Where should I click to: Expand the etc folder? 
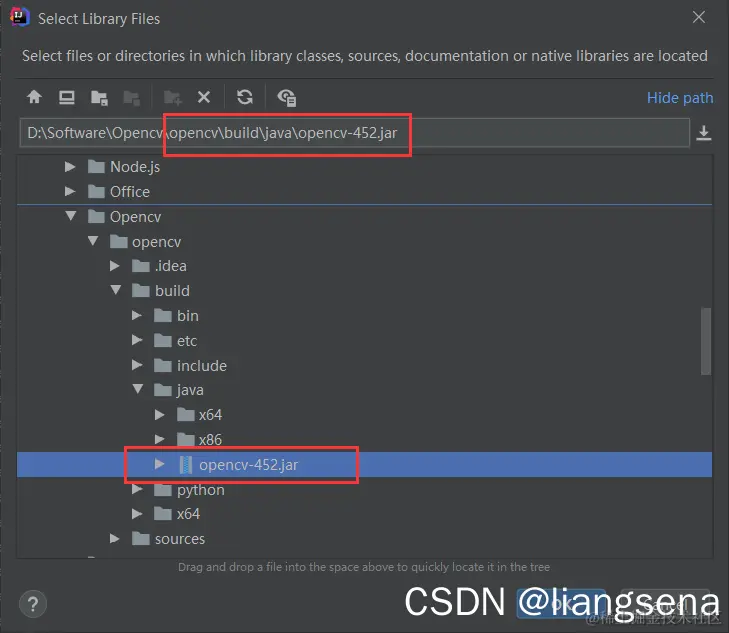pyautogui.click(x=136, y=340)
